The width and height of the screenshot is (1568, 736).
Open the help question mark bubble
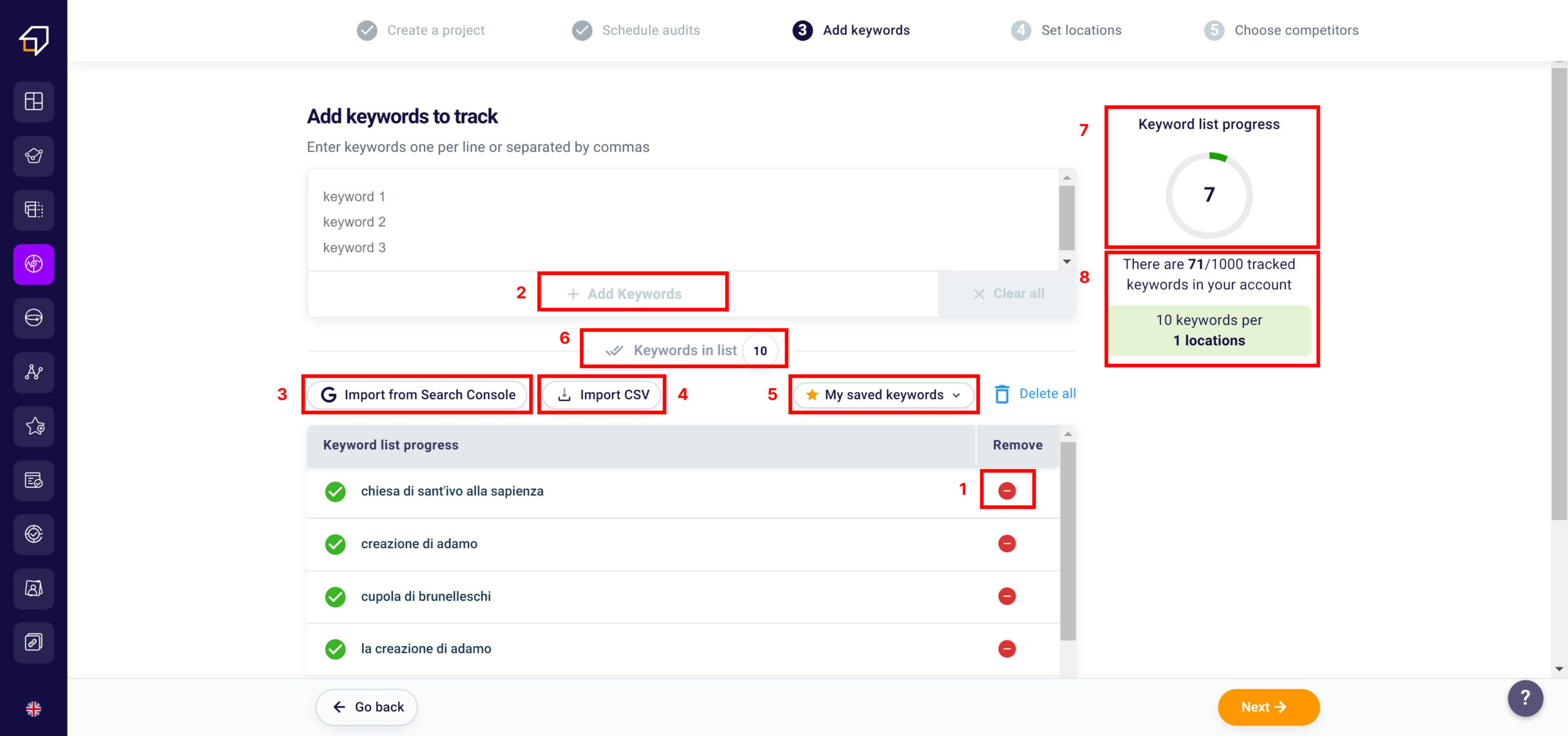[1525, 698]
